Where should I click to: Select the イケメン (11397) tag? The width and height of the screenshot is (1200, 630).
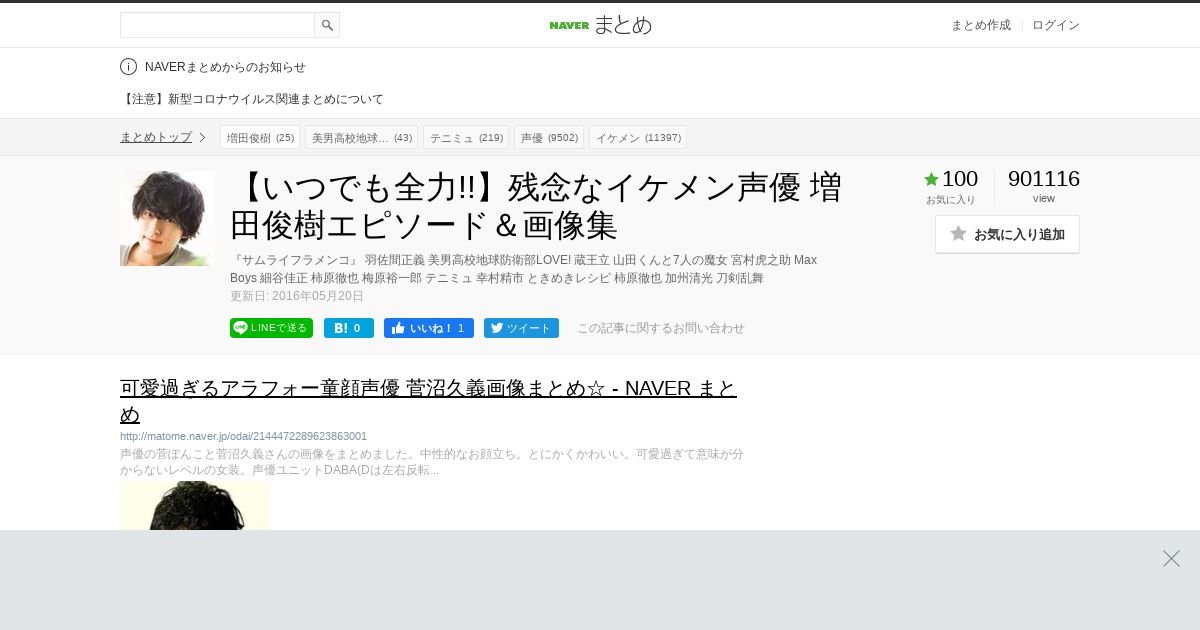coord(638,137)
